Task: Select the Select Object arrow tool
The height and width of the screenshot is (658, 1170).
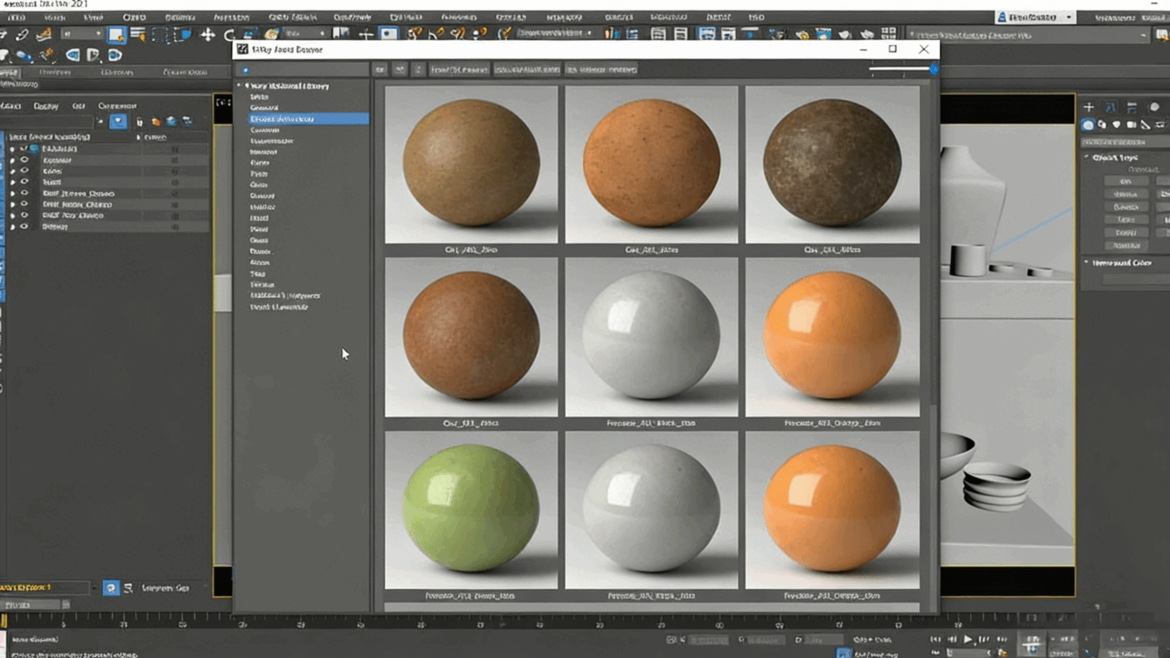Action: click(117, 33)
